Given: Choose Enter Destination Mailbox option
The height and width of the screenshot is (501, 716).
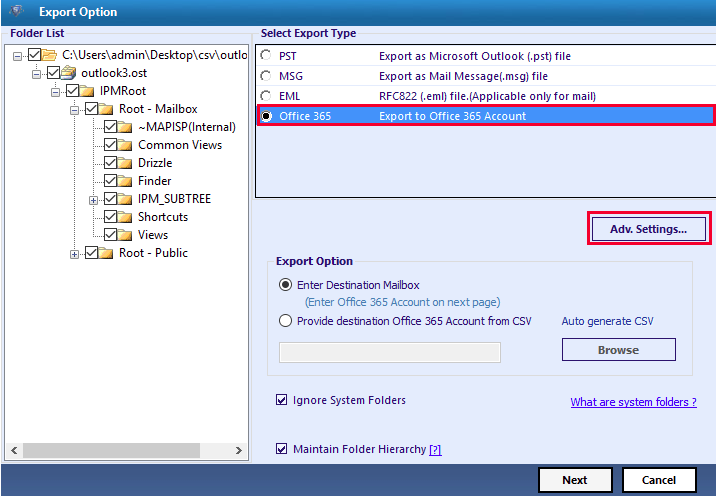Looking at the screenshot, I should (285, 285).
